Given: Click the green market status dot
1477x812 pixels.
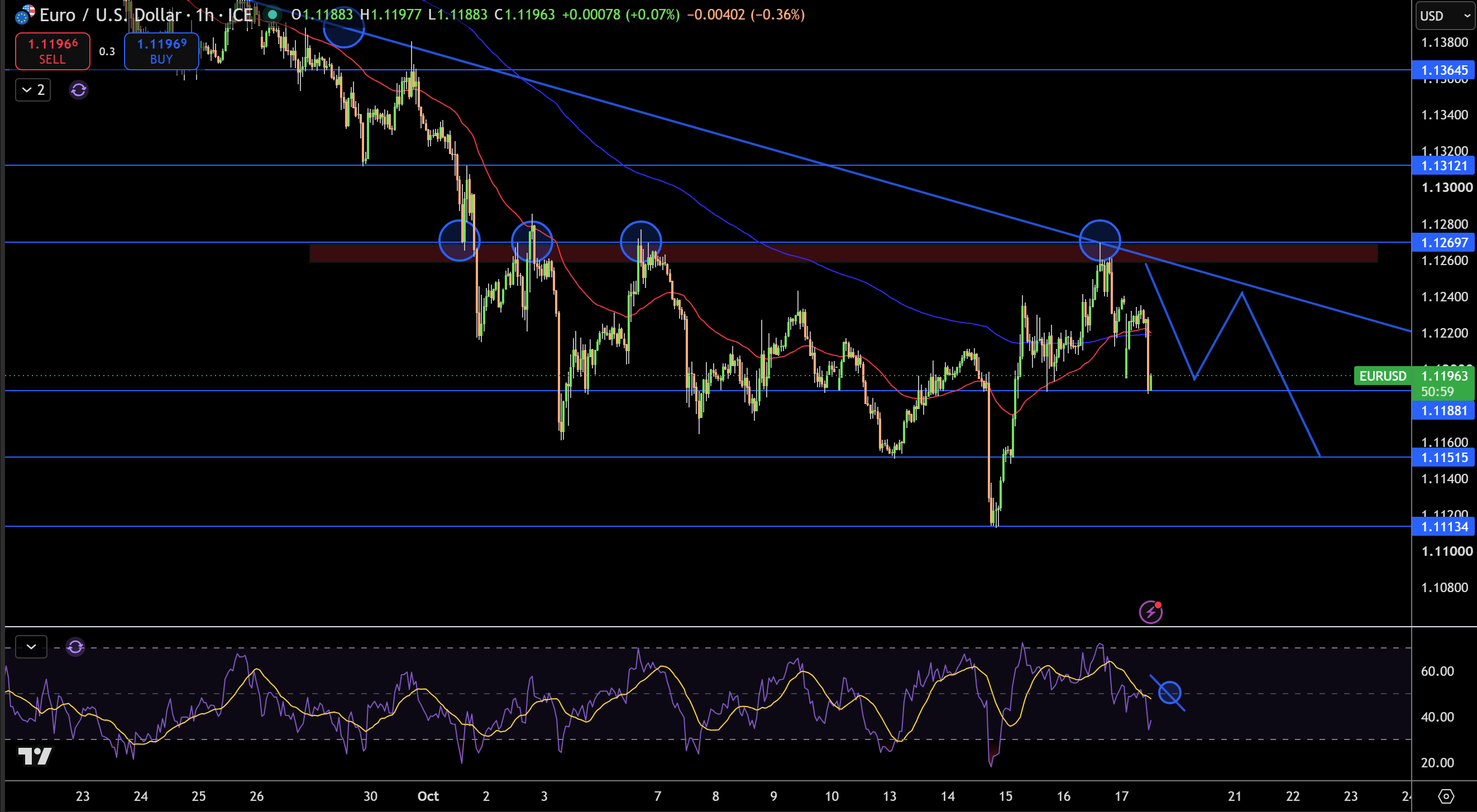Looking at the screenshot, I should click(273, 15).
